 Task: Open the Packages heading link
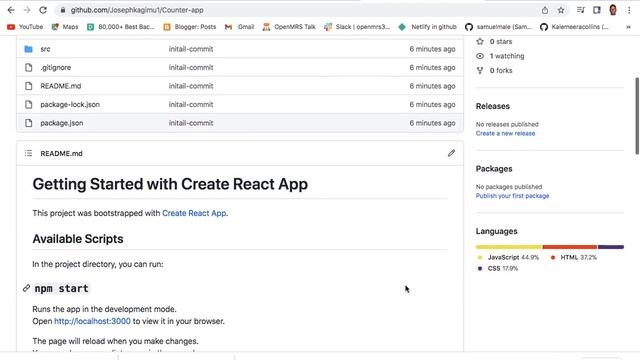pos(494,169)
